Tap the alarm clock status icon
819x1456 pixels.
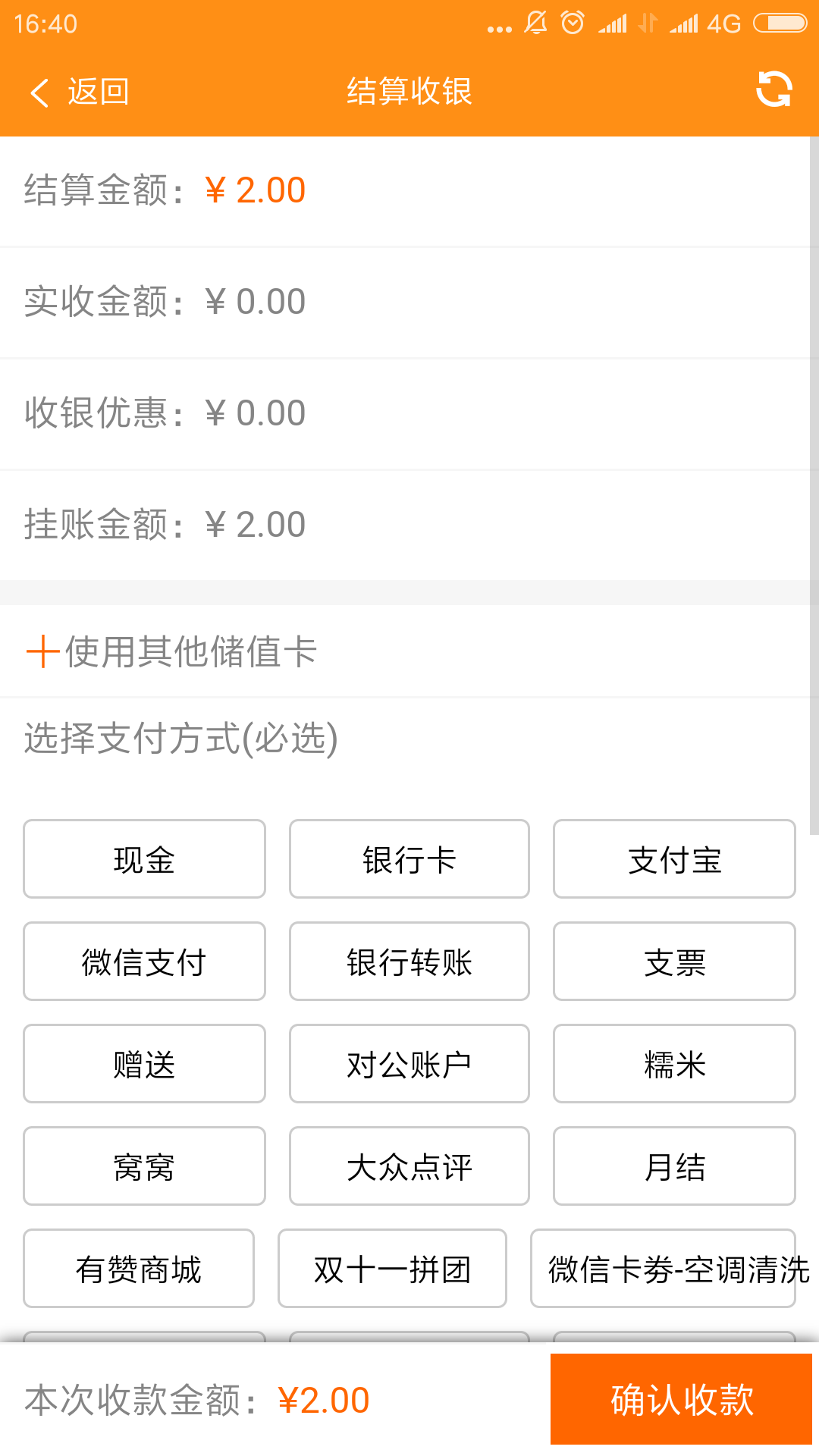[573, 23]
